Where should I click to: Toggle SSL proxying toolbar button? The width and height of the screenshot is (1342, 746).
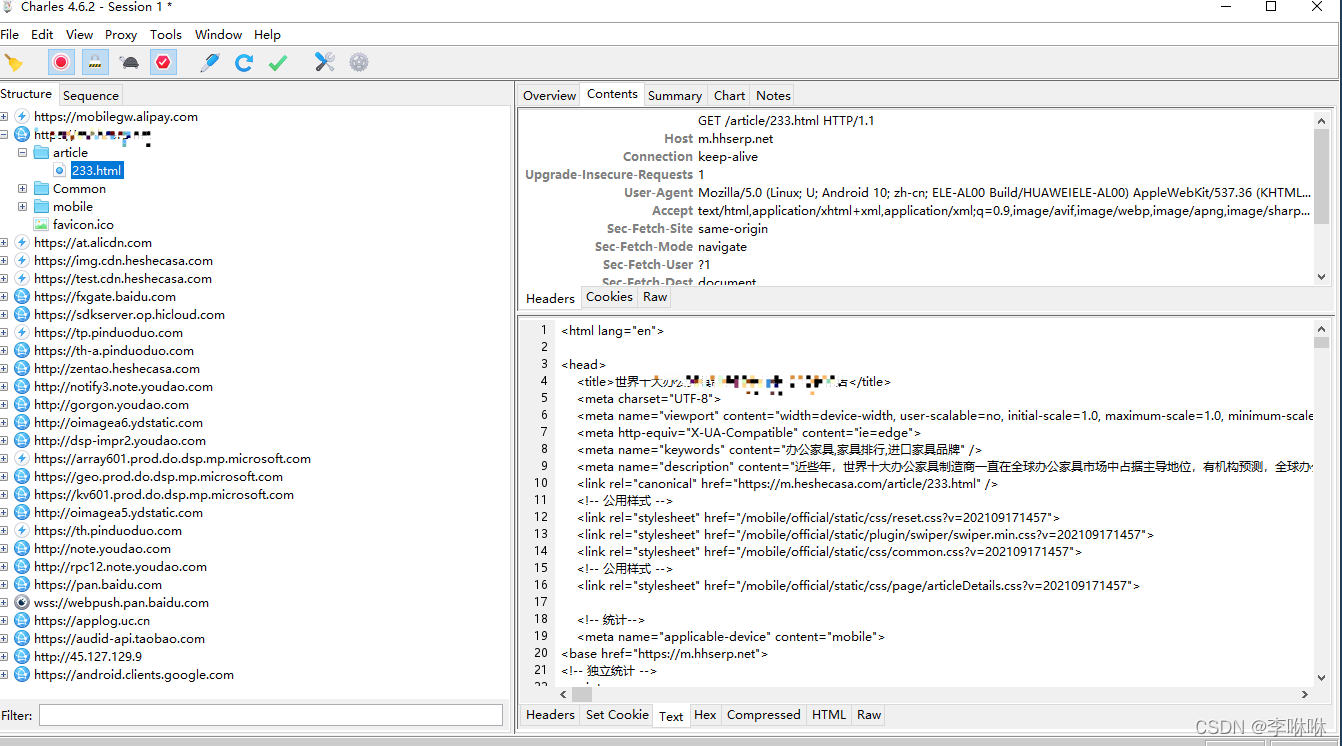pyautogui.click(x=95, y=63)
